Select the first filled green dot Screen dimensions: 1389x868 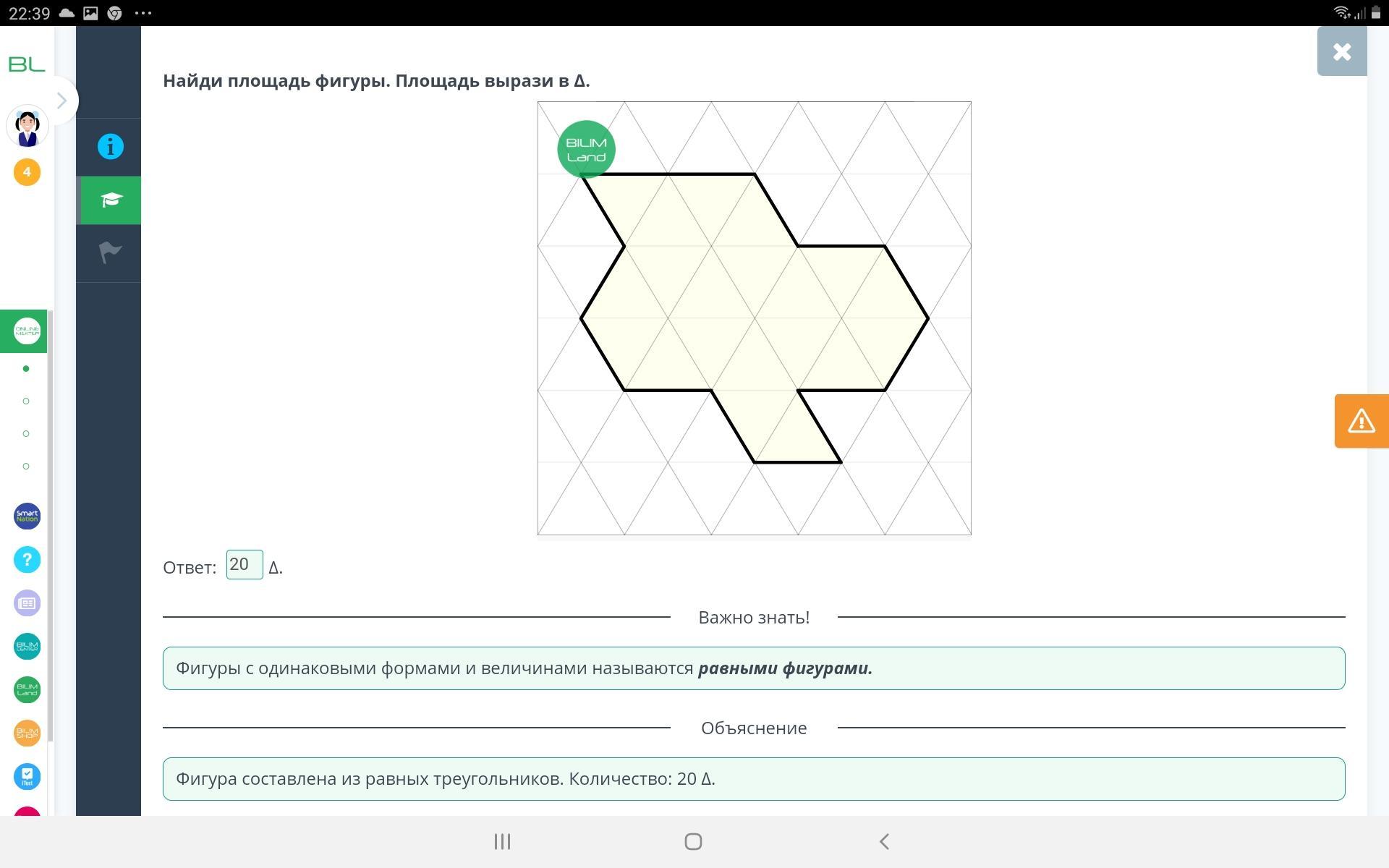pos(27,369)
